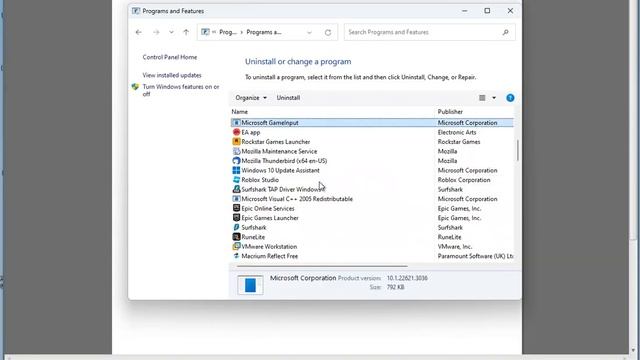This screenshot has height=360, width=640.
Task: Click the change view icon
Action: tap(482, 98)
